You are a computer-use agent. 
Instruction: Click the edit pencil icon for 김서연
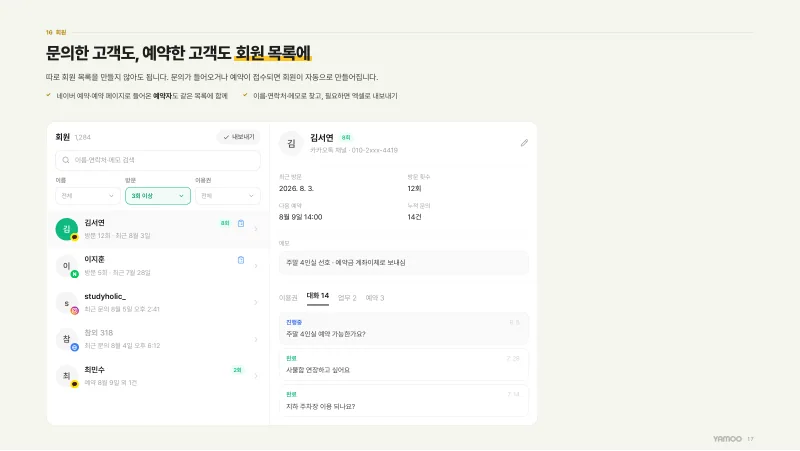pos(524,143)
